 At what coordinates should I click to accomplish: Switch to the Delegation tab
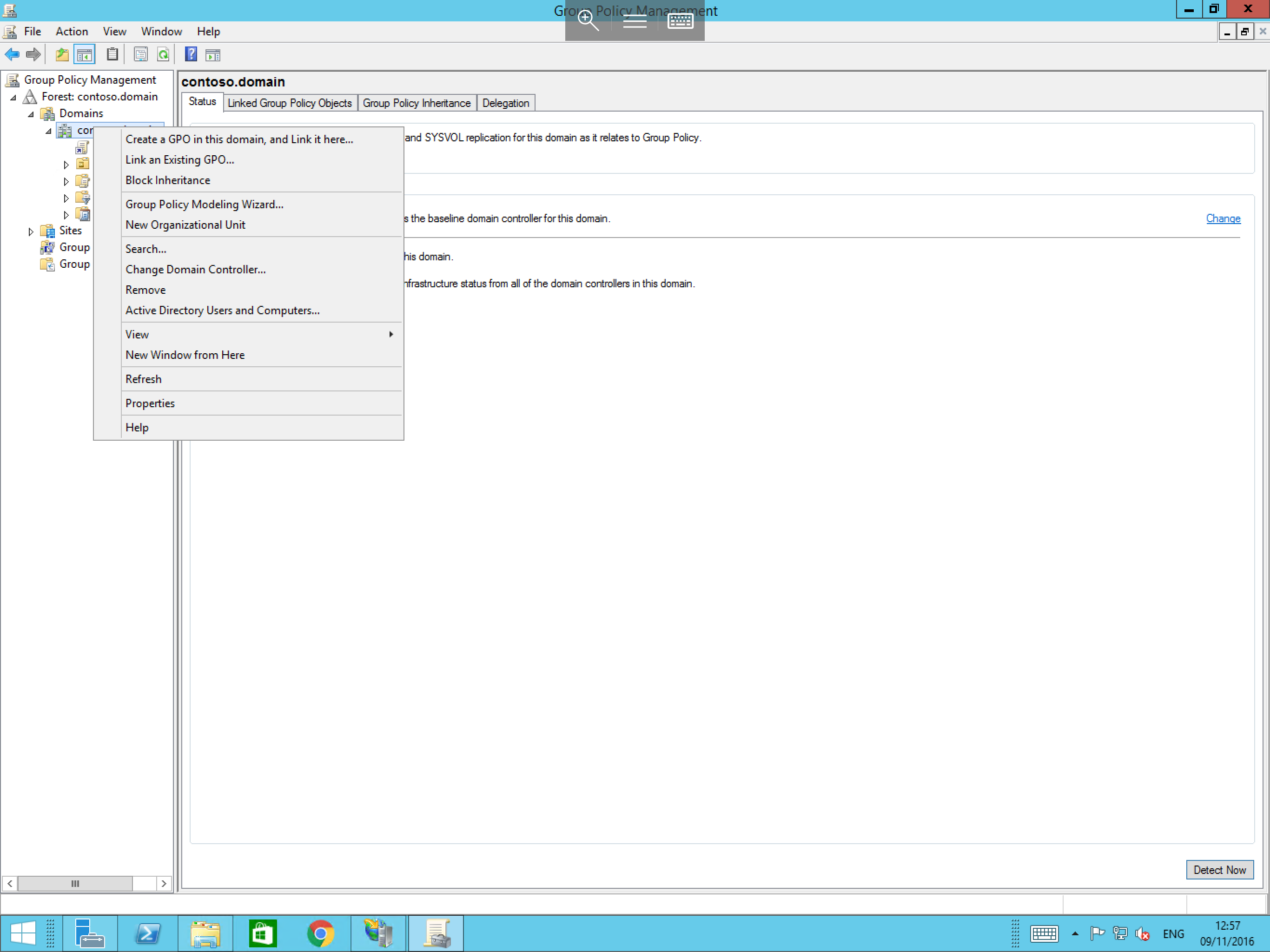pyautogui.click(x=505, y=103)
